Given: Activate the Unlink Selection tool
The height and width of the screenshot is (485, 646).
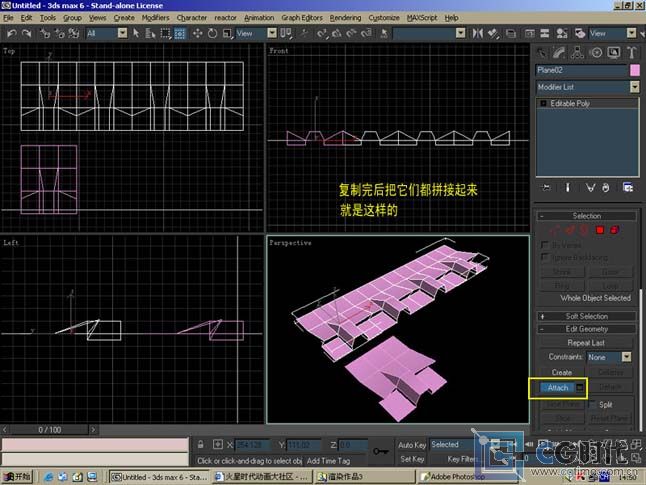Looking at the screenshot, I should [59, 33].
